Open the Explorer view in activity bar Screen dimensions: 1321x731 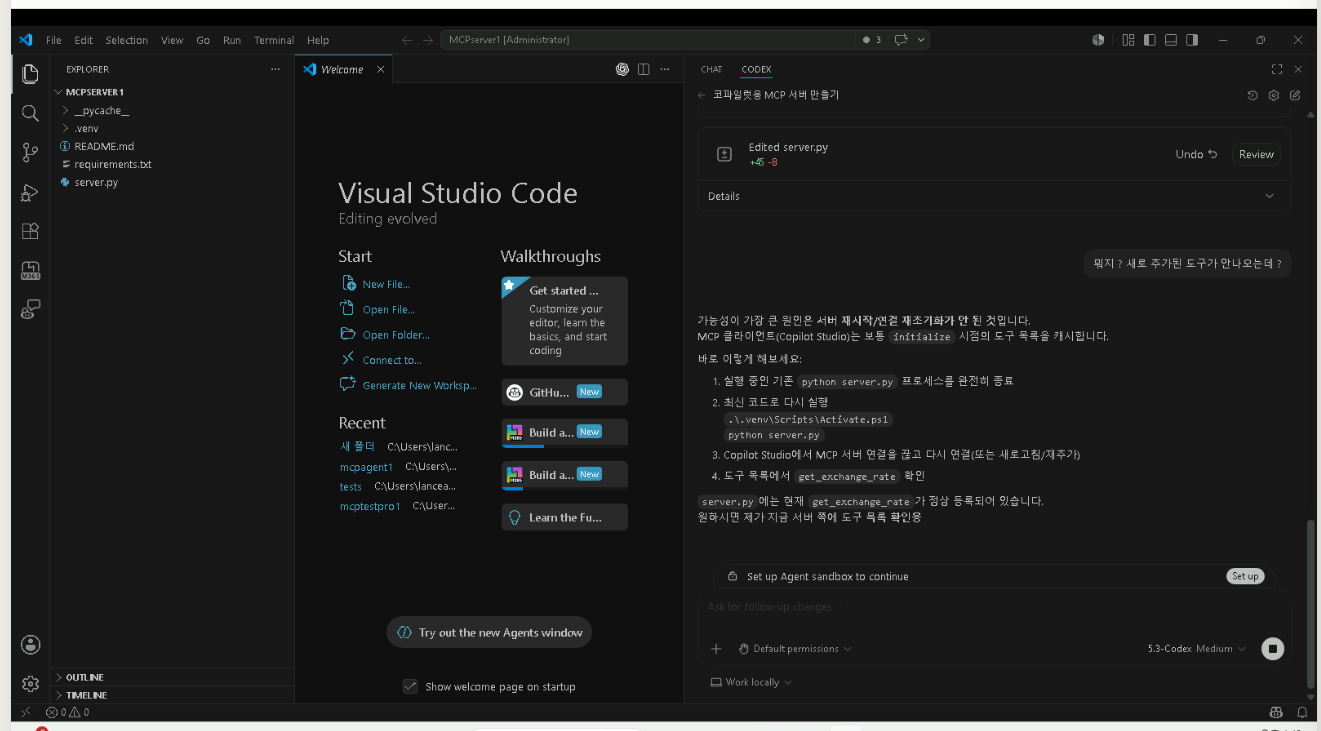pos(30,74)
